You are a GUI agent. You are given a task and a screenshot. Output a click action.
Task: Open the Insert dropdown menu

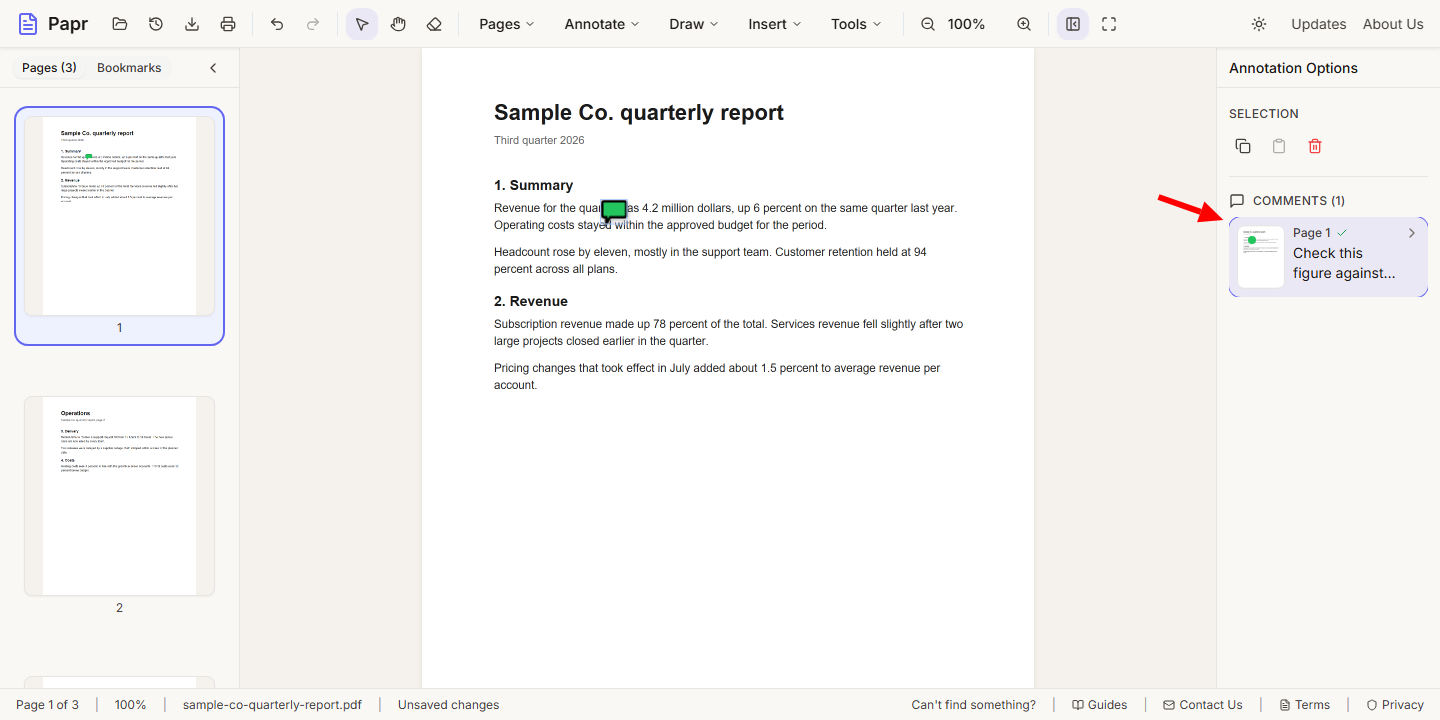pyautogui.click(x=775, y=24)
